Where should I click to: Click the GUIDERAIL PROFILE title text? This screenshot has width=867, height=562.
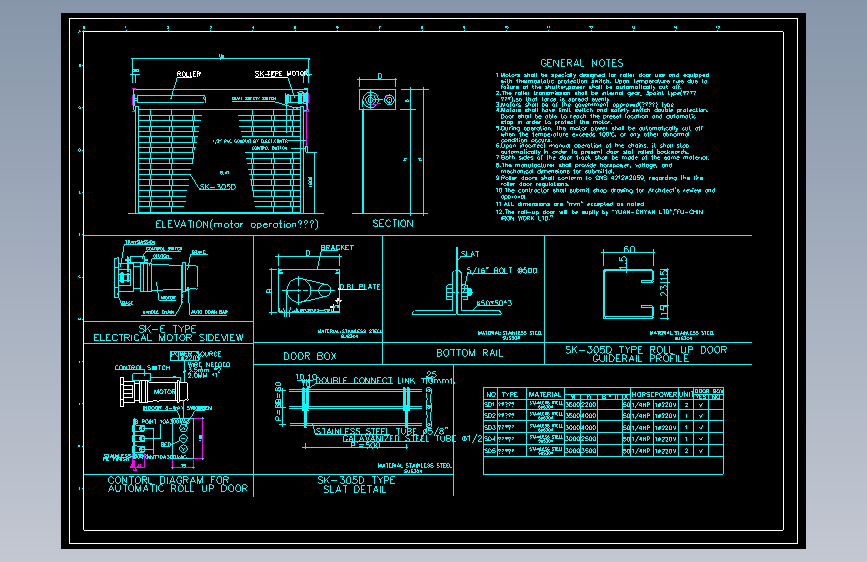[x=640, y=358]
